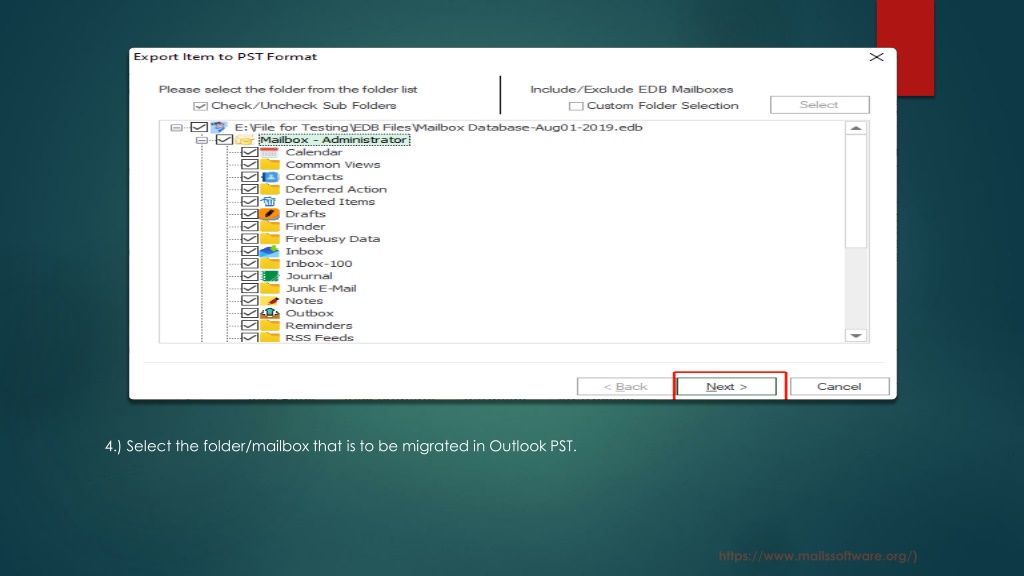This screenshot has height=576, width=1024.
Task: Cancel the export dialog
Action: pos(839,387)
